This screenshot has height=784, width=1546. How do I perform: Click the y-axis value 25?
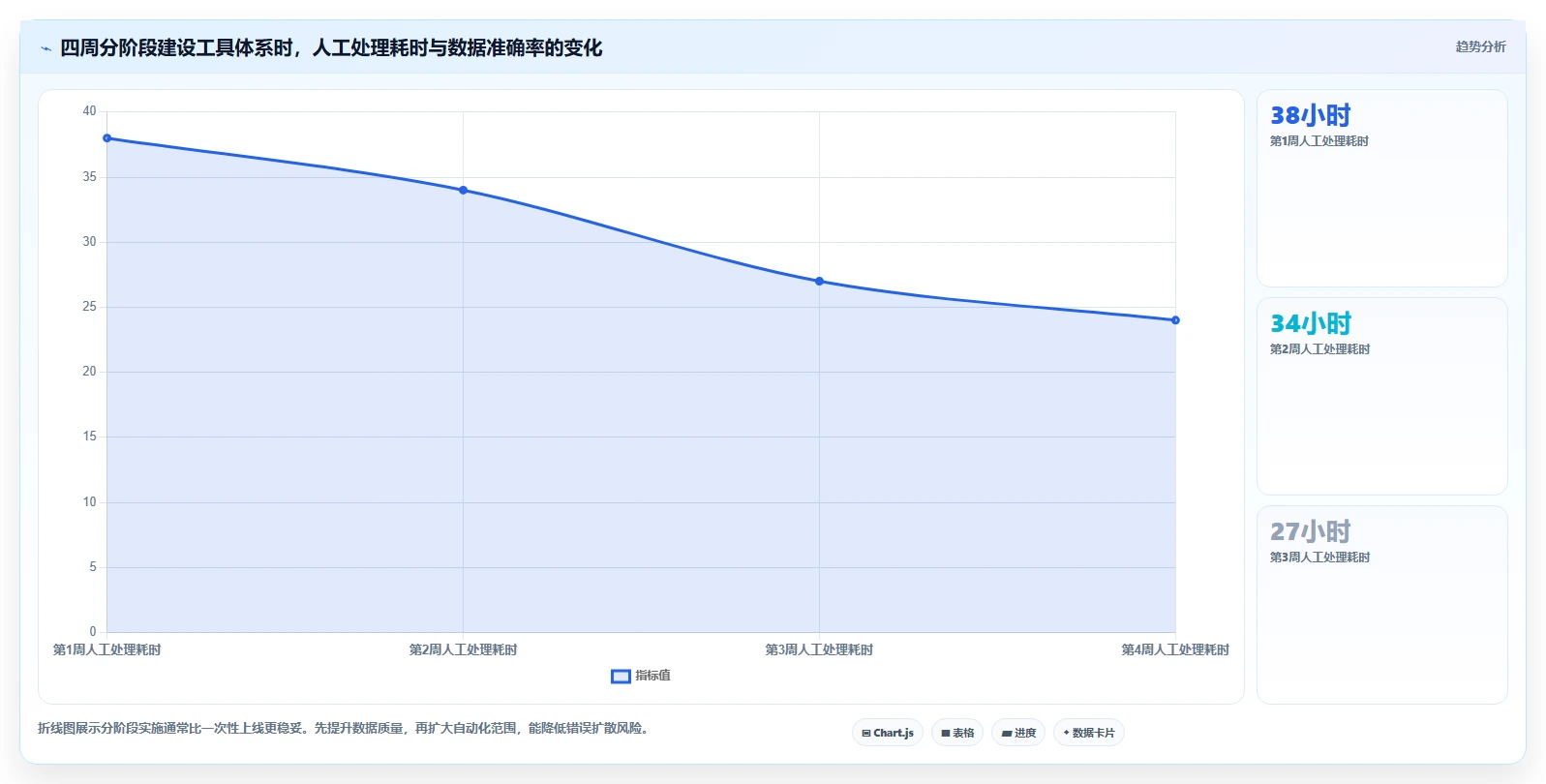pyautogui.click(x=89, y=307)
